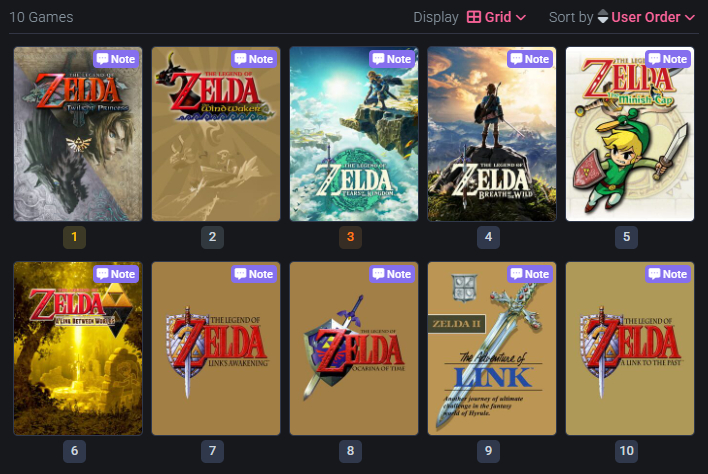Click the rank 10 number badge
The height and width of the screenshot is (474, 708).
coord(626,451)
